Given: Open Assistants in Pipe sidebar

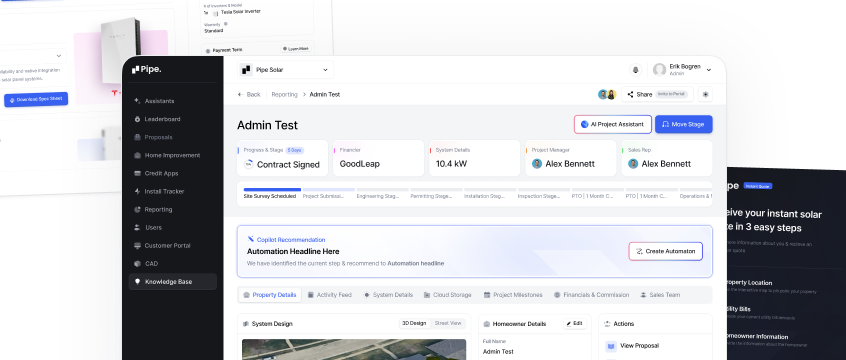Looking at the screenshot, I should click(x=172, y=101).
